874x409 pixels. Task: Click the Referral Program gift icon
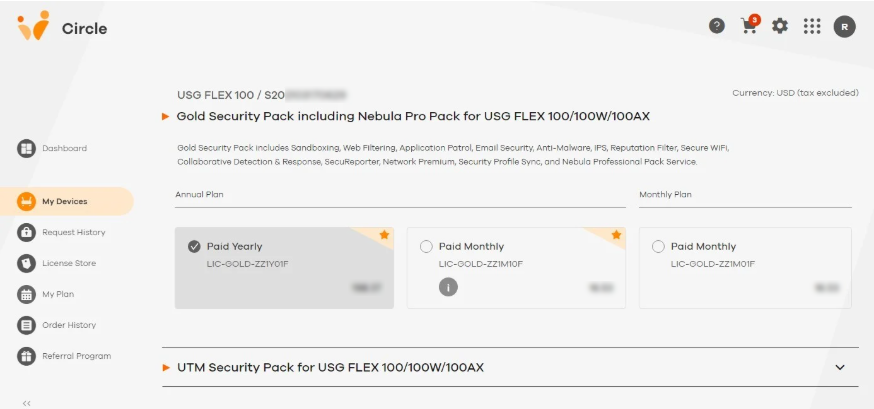[x=26, y=356]
